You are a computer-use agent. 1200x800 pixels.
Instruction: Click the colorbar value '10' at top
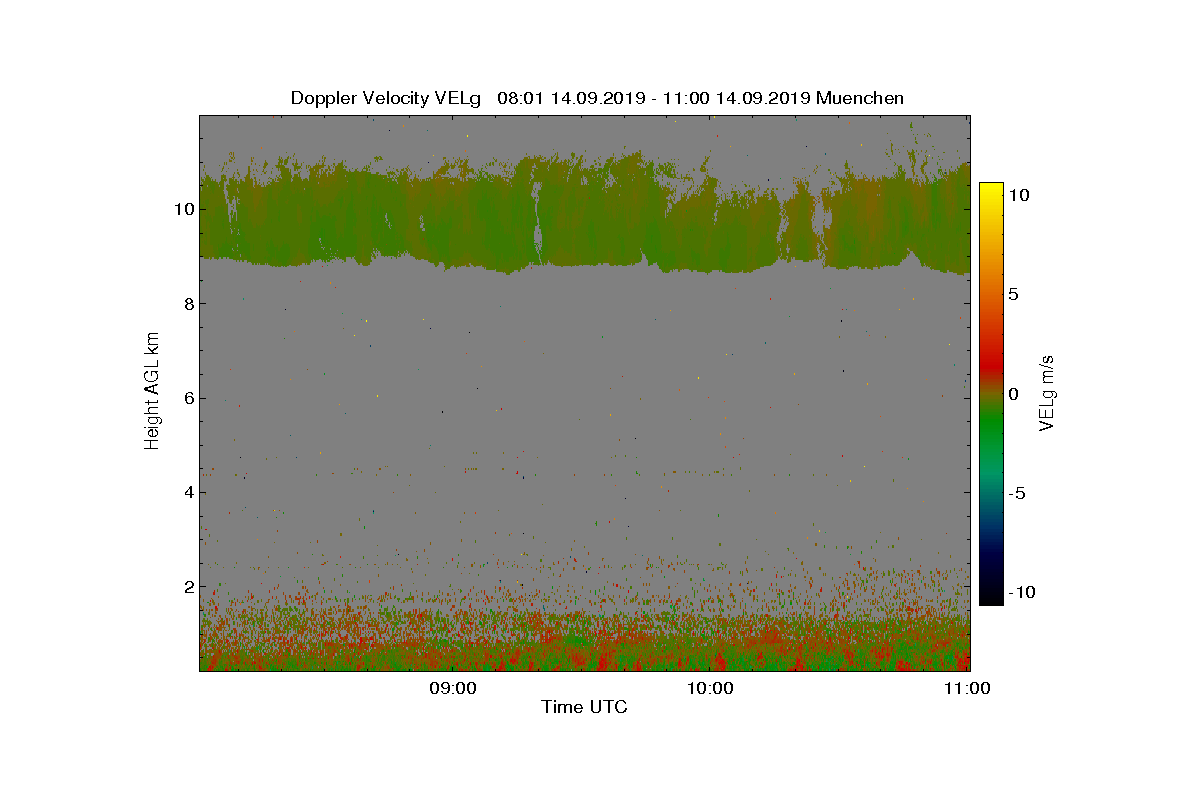pos(1018,195)
